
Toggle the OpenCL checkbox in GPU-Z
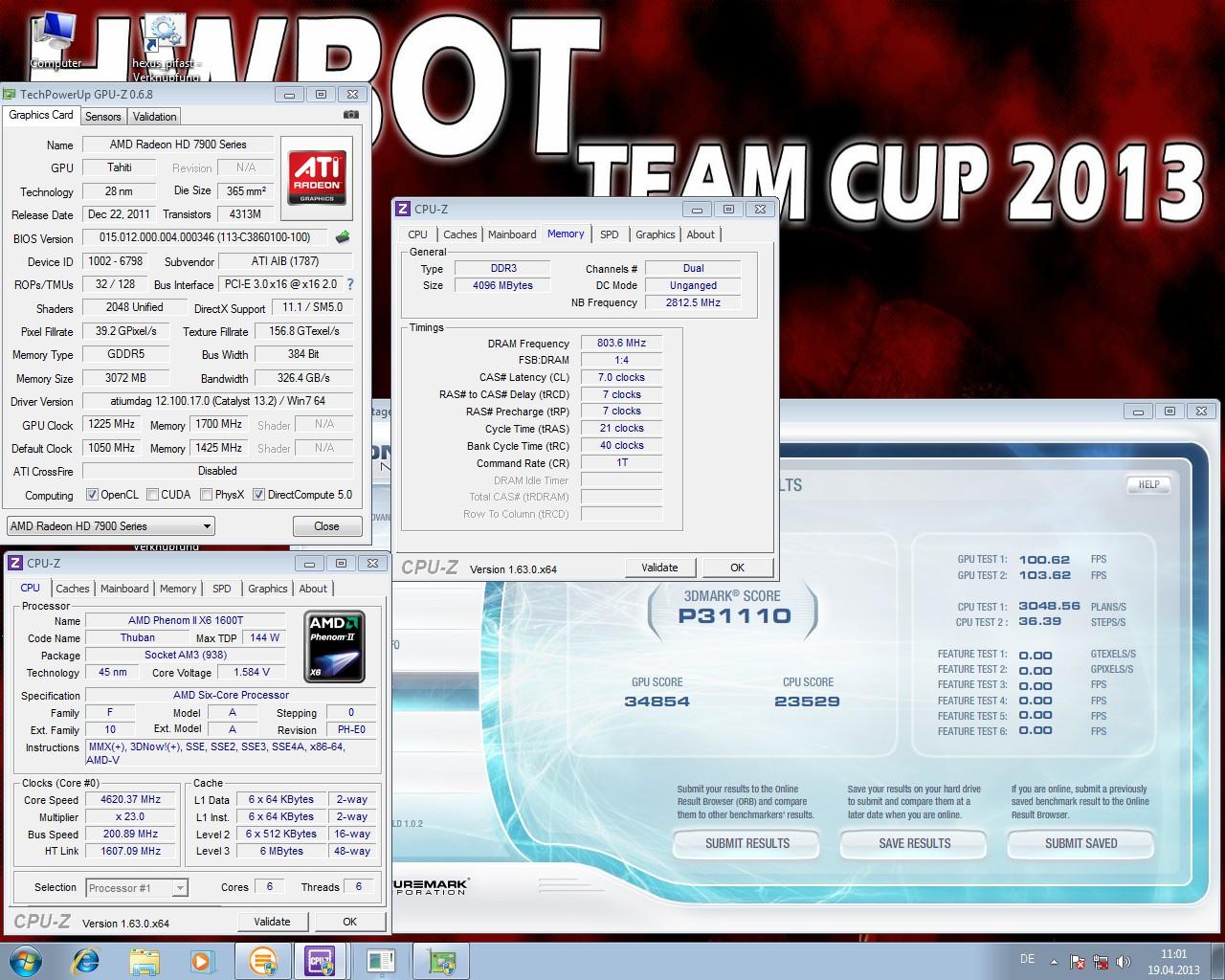(92, 495)
